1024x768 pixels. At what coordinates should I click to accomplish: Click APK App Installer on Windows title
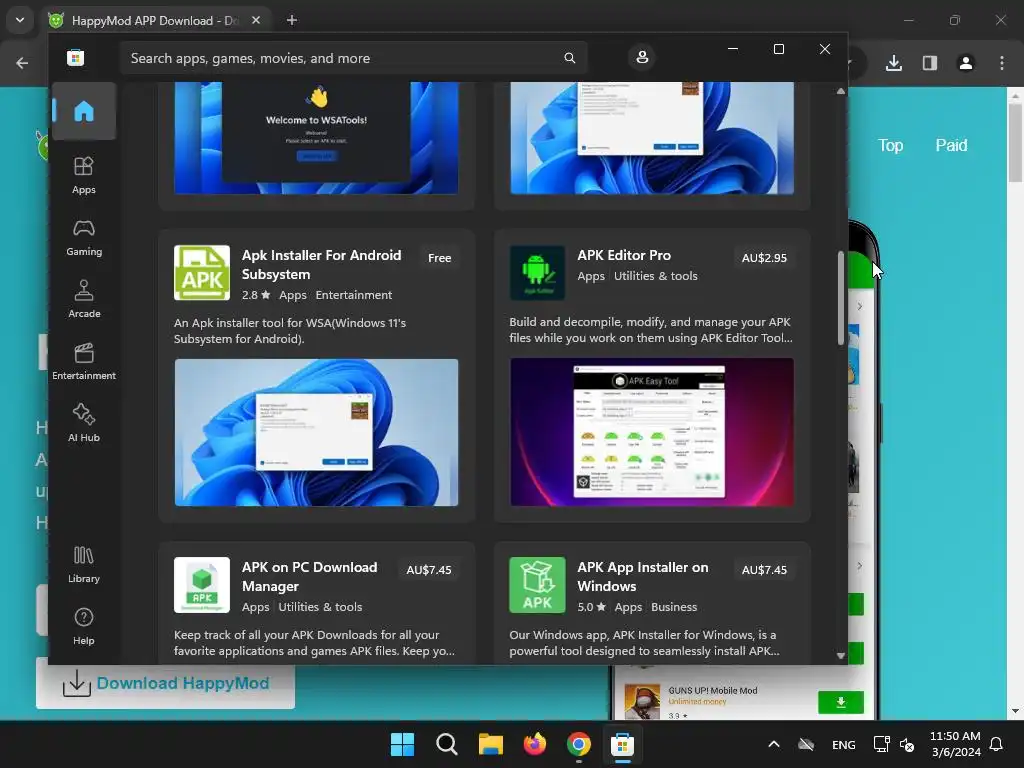[643, 577]
